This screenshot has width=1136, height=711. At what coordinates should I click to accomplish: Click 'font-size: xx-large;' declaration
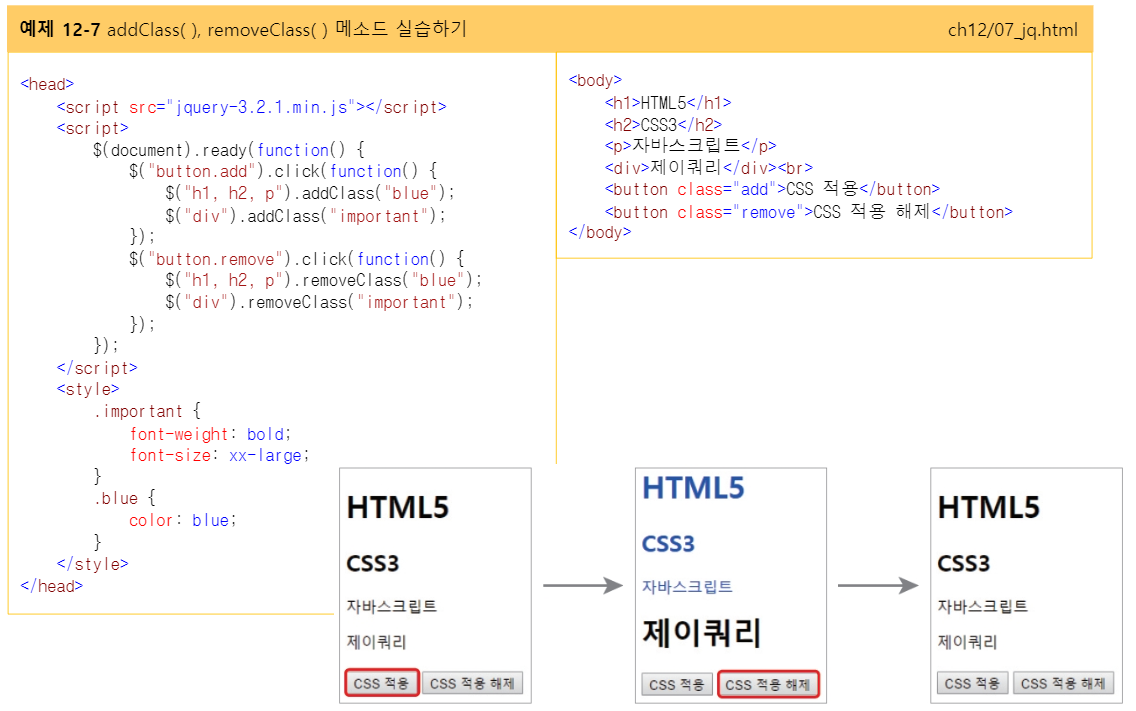[220, 455]
